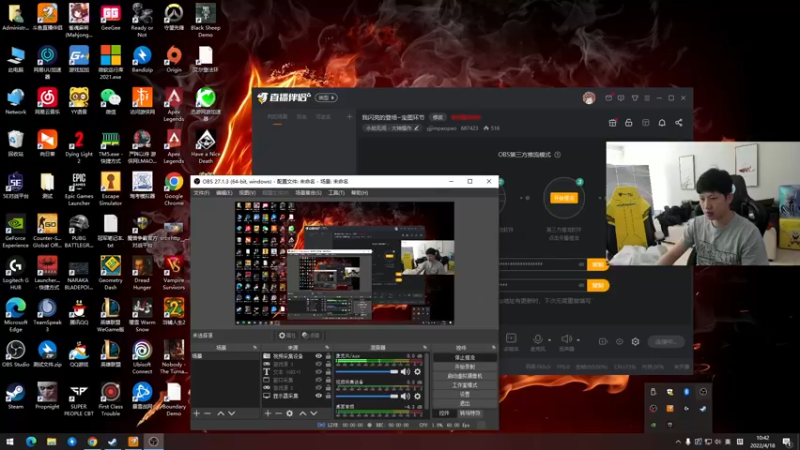Open 编辑(E) menu in OBS
The height and width of the screenshot is (450, 800).
pos(224,193)
